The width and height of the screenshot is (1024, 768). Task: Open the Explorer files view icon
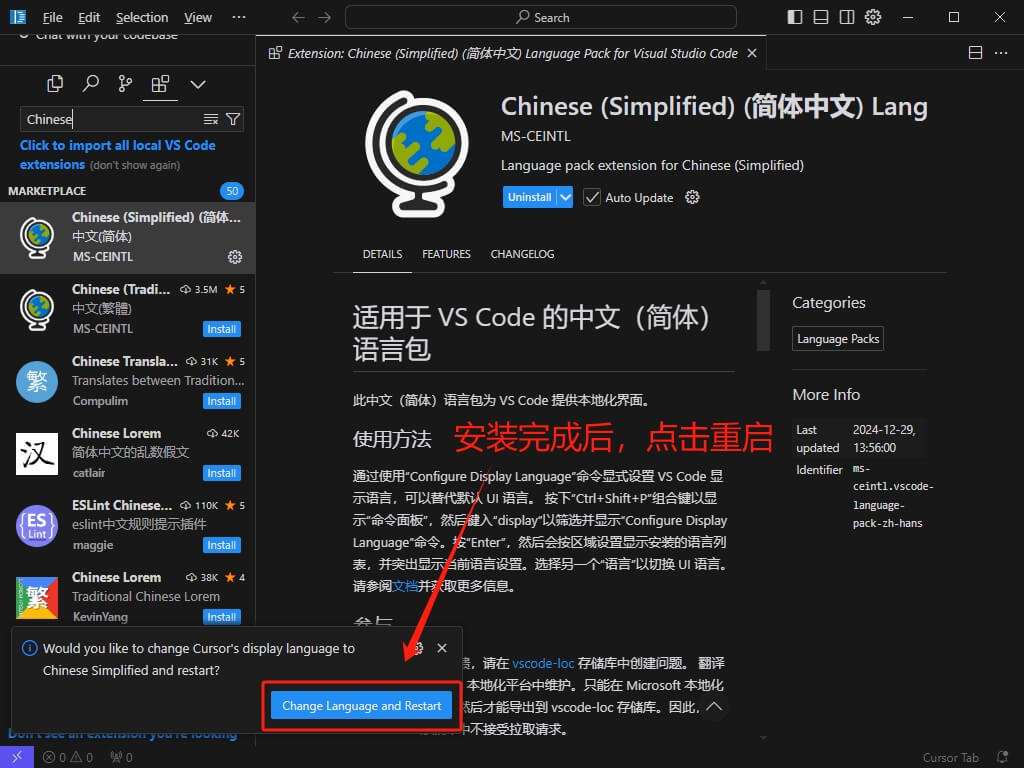56,84
